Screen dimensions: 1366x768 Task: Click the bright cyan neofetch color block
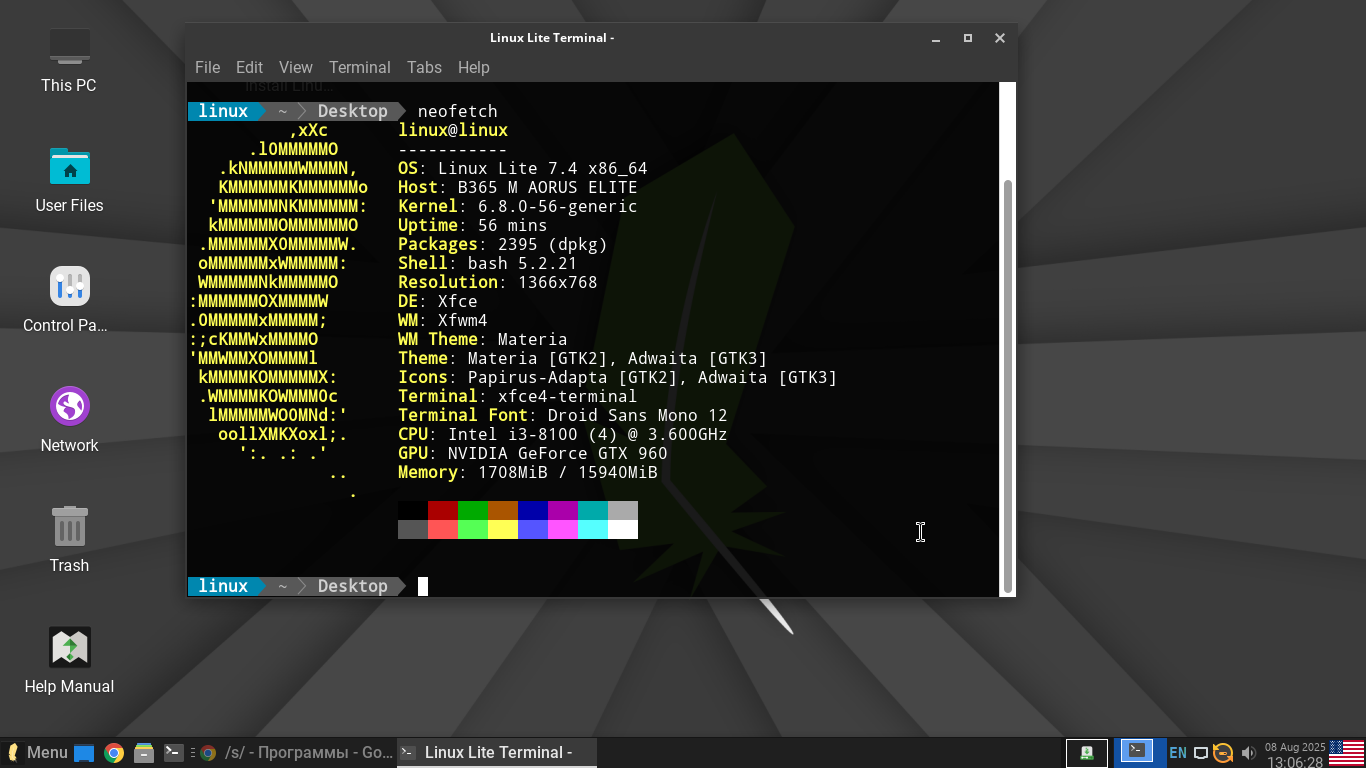point(593,529)
